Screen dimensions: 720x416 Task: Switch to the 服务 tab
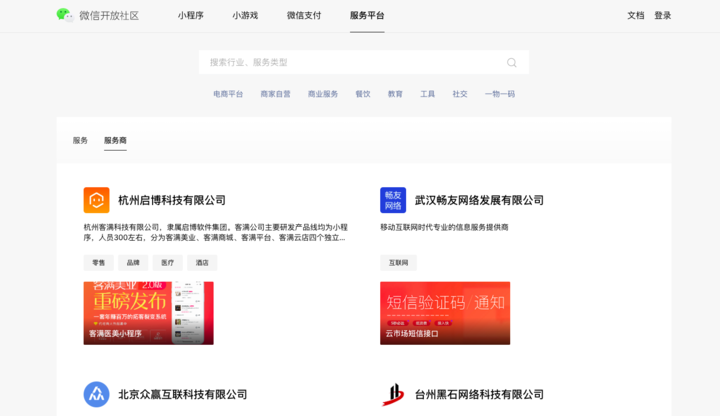tap(80, 141)
